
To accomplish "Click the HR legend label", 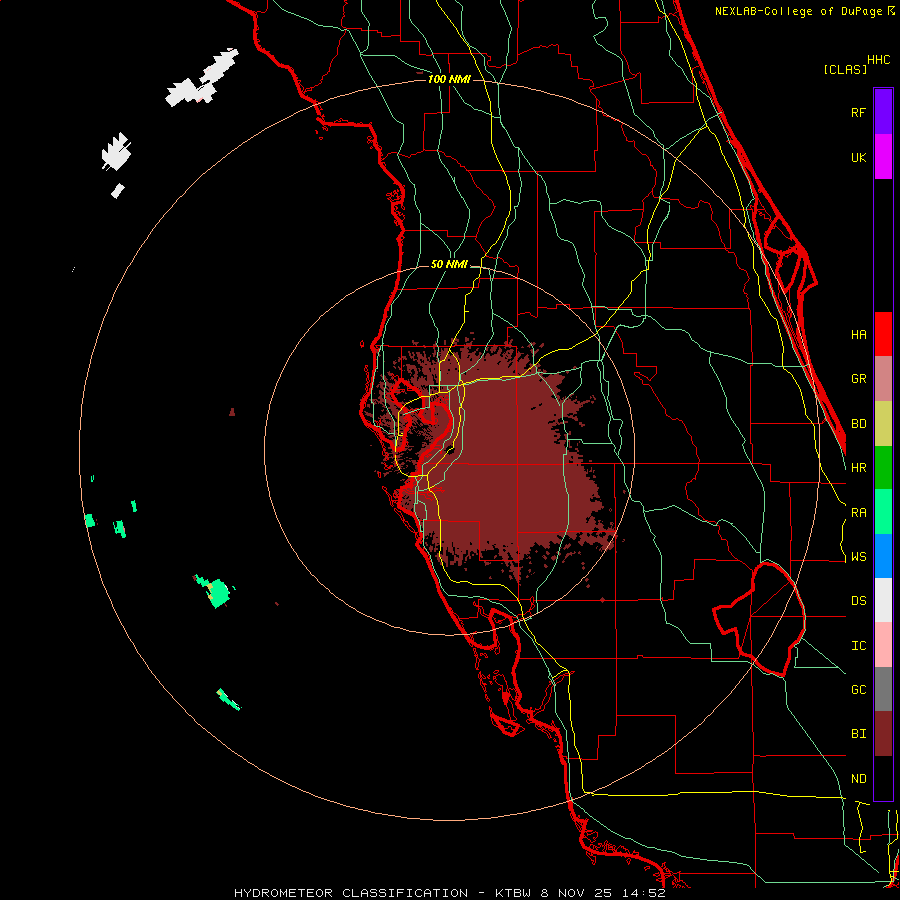I will pos(858,468).
